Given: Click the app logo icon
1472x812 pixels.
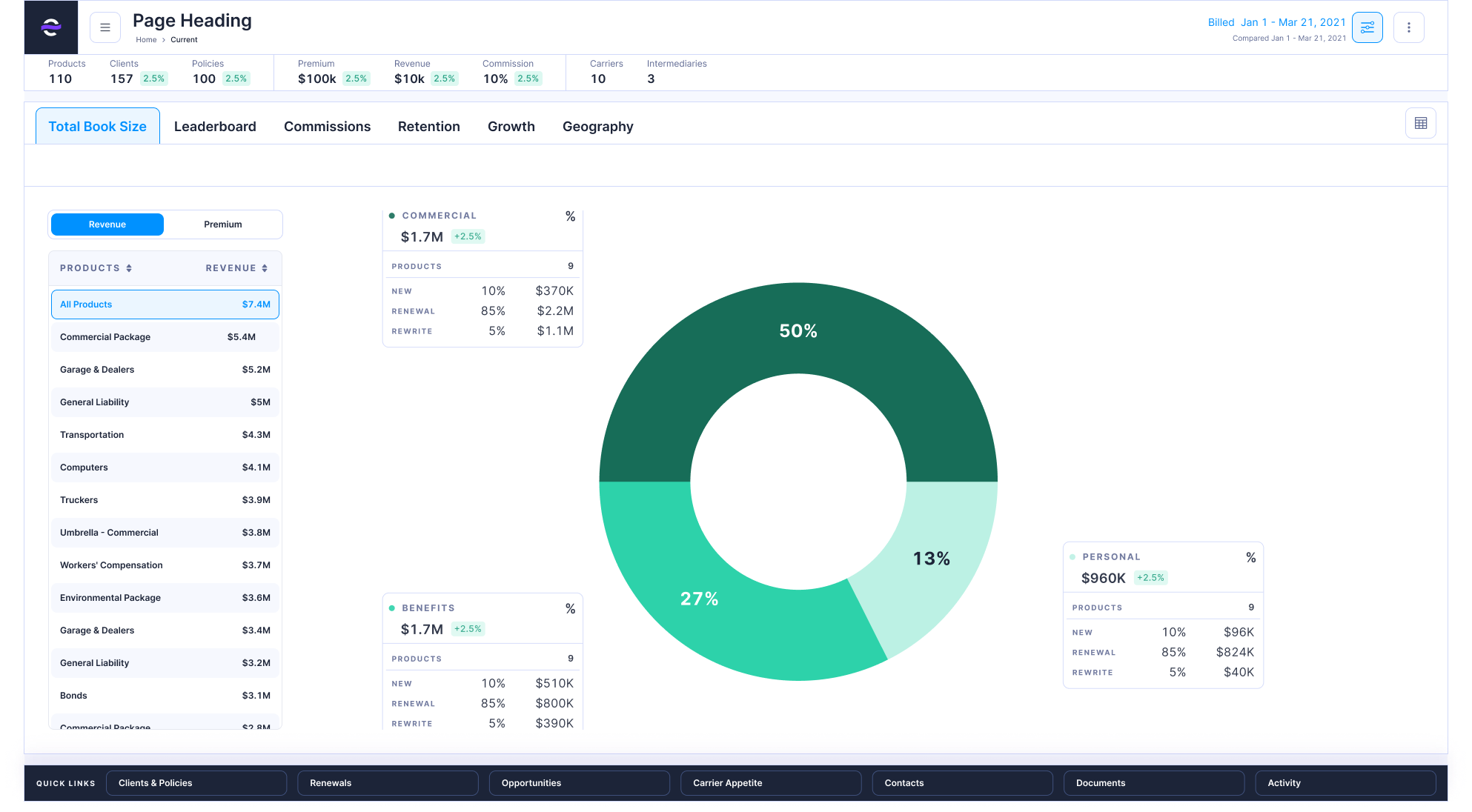Looking at the screenshot, I should pyautogui.click(x=50, y=27).
